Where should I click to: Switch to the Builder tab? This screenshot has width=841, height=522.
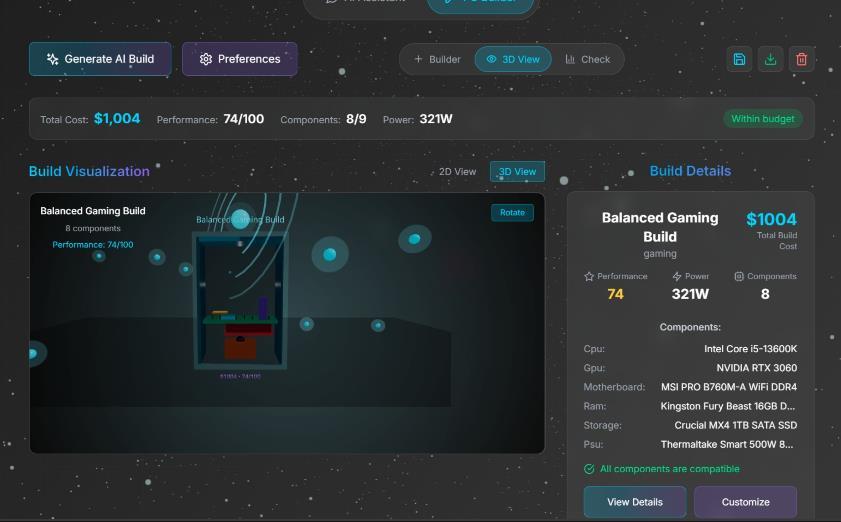(x=438, y=59)
